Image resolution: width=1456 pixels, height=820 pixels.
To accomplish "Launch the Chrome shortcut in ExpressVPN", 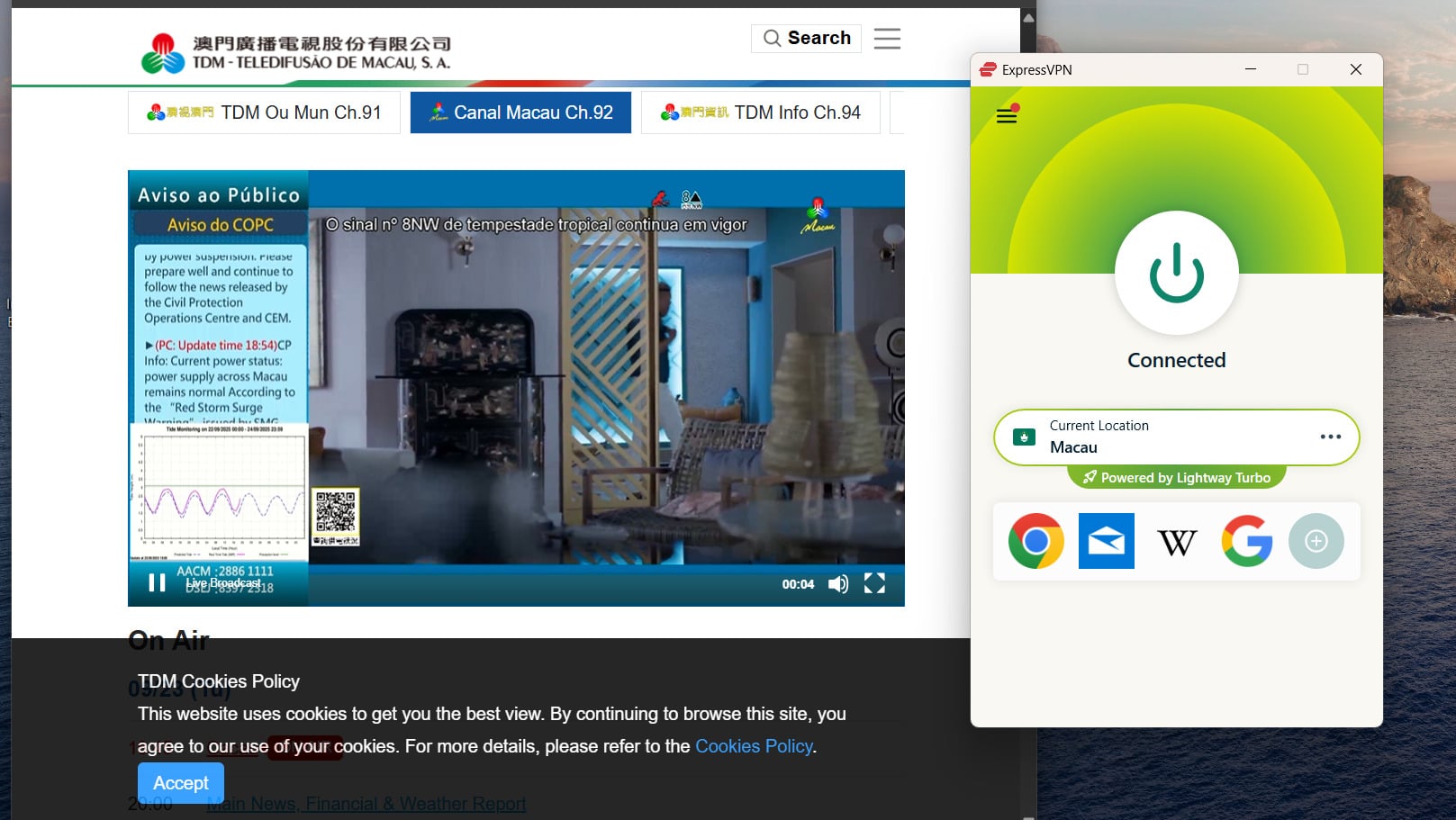I will [1035, 541].
